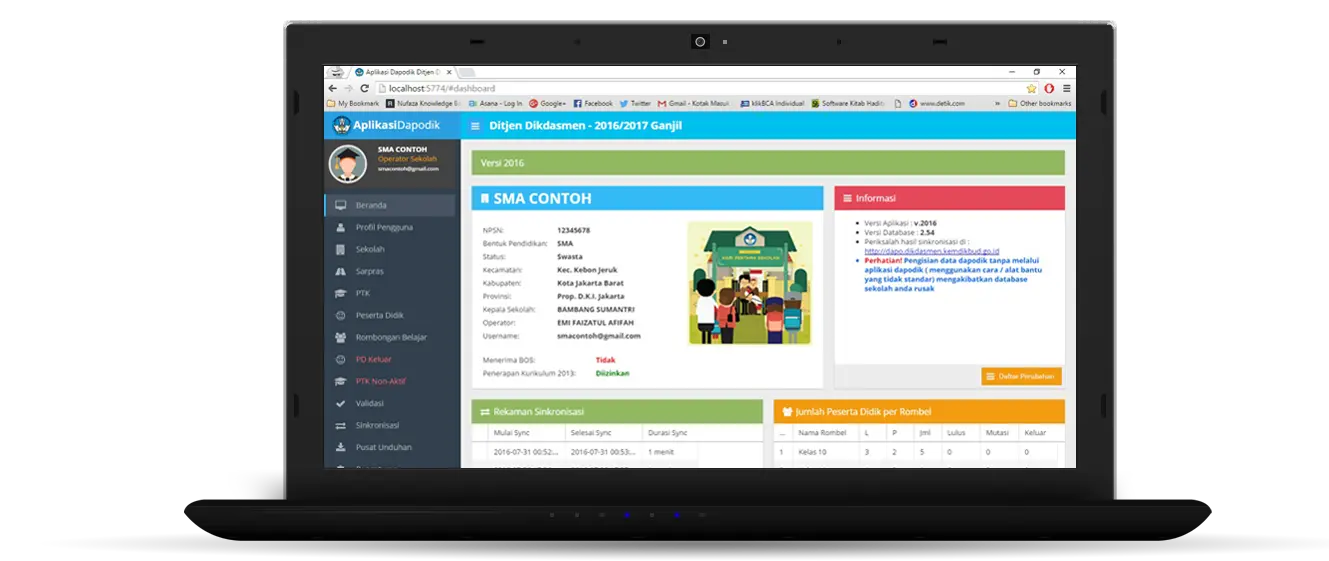Expand the hidden bookmarks overflow chevron
Viewport: 1329px width, 561px height.
tap(996, 103)
